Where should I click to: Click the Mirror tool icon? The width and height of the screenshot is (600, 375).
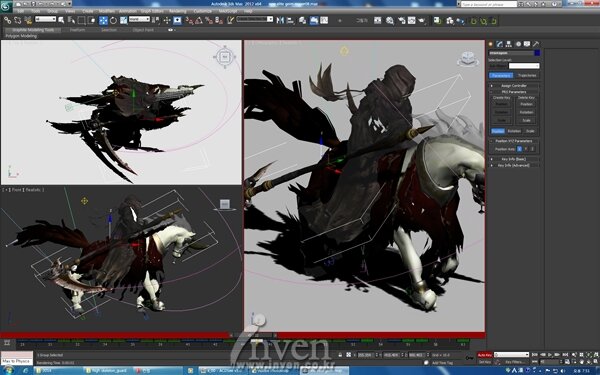coord(280,20)
